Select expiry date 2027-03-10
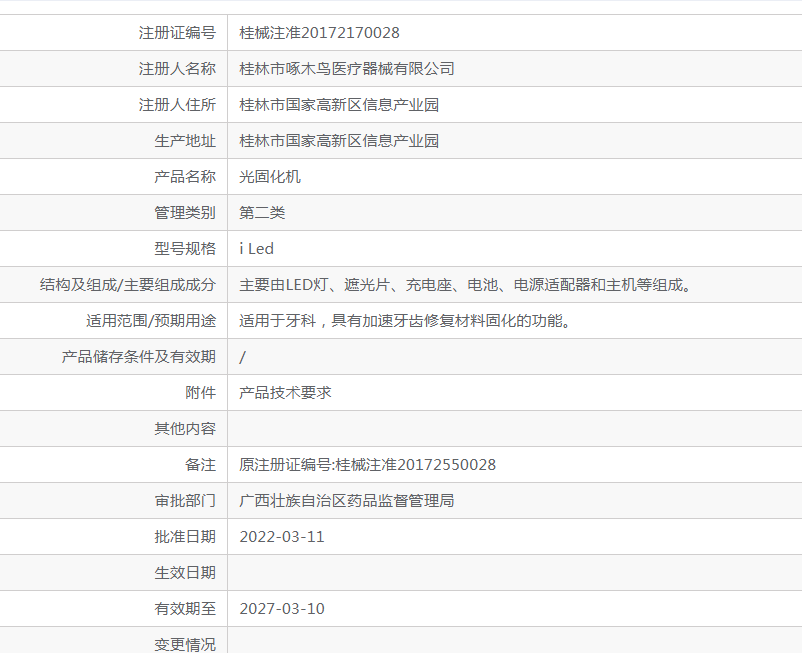 (x=282, y=609)
